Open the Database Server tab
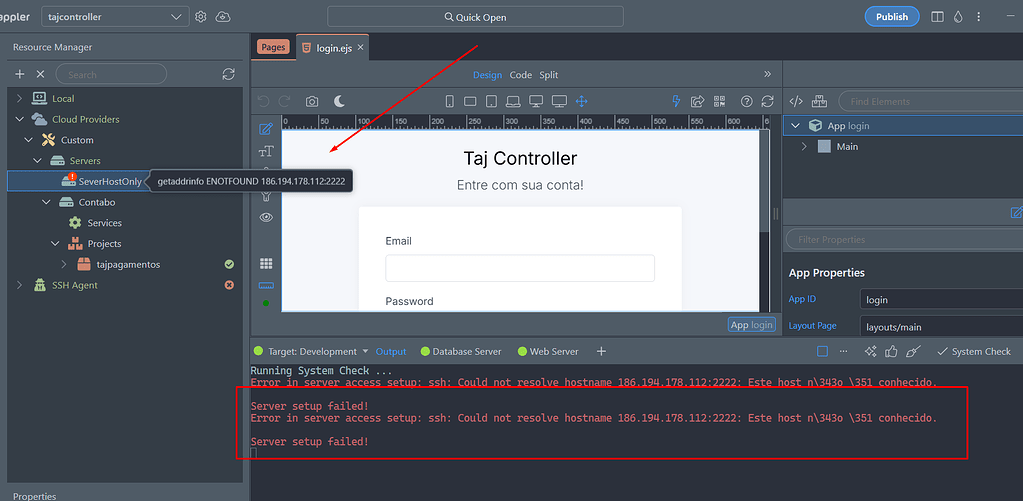Viewport: 1023px width, 501px height. (461, 352)
